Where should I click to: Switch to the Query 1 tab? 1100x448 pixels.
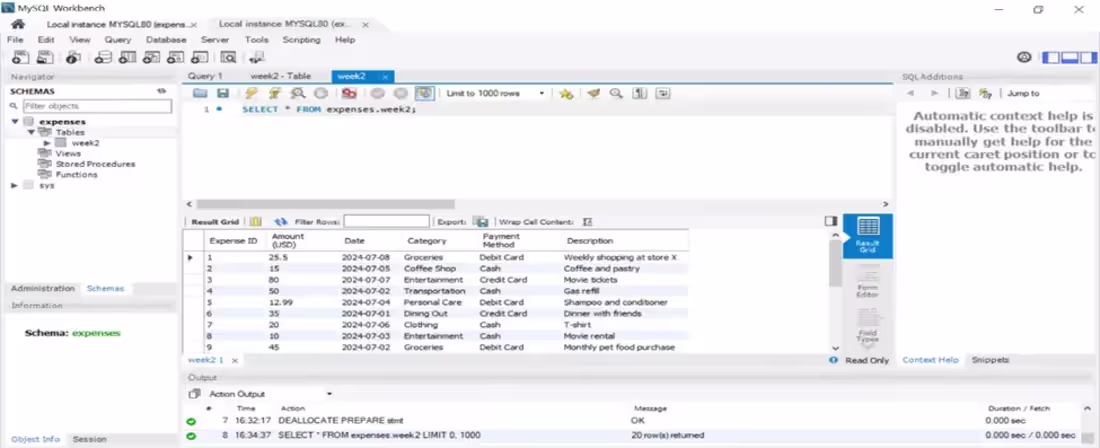point(206,76)
